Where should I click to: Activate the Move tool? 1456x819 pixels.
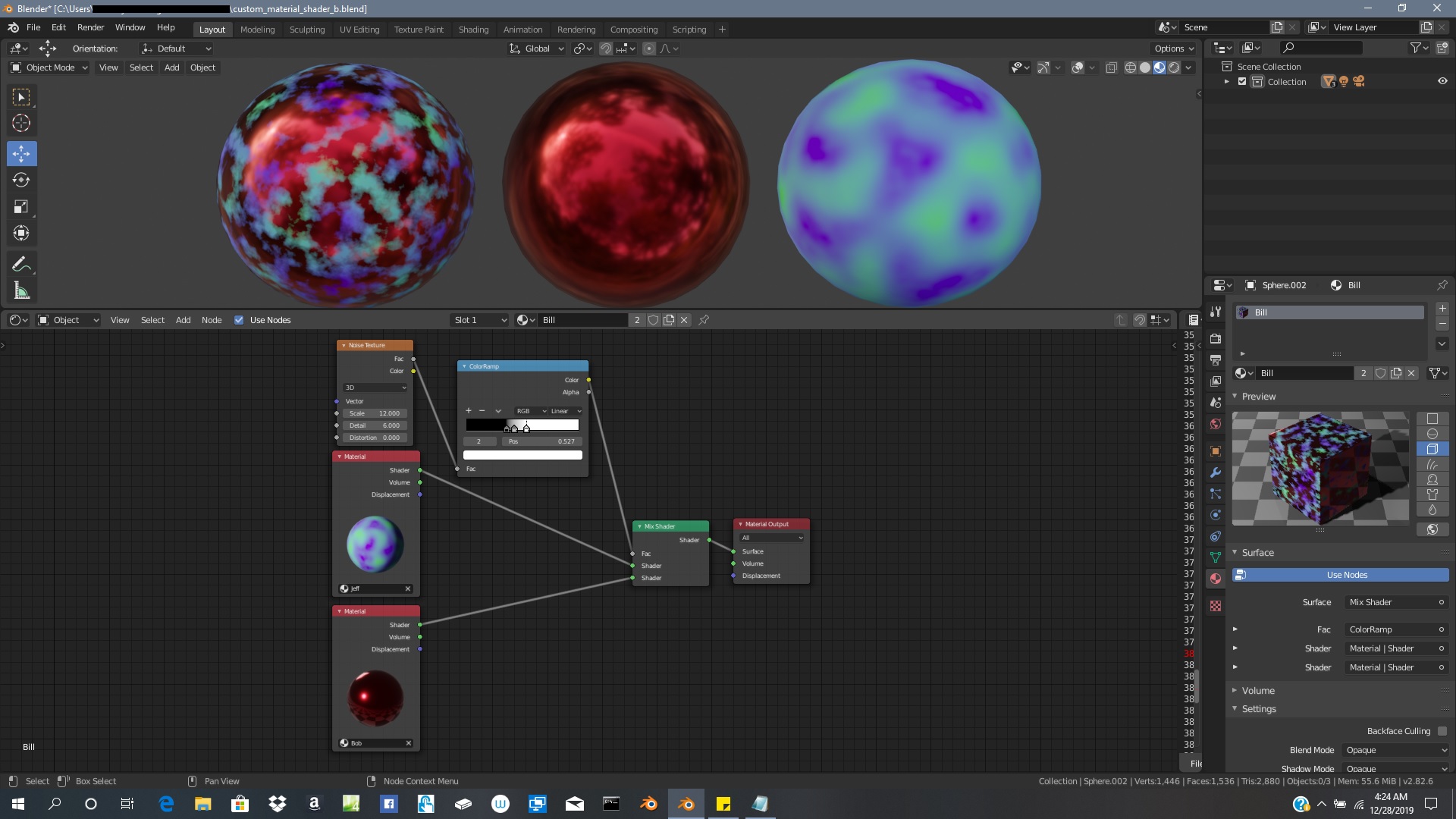click(x=21, y=154)
